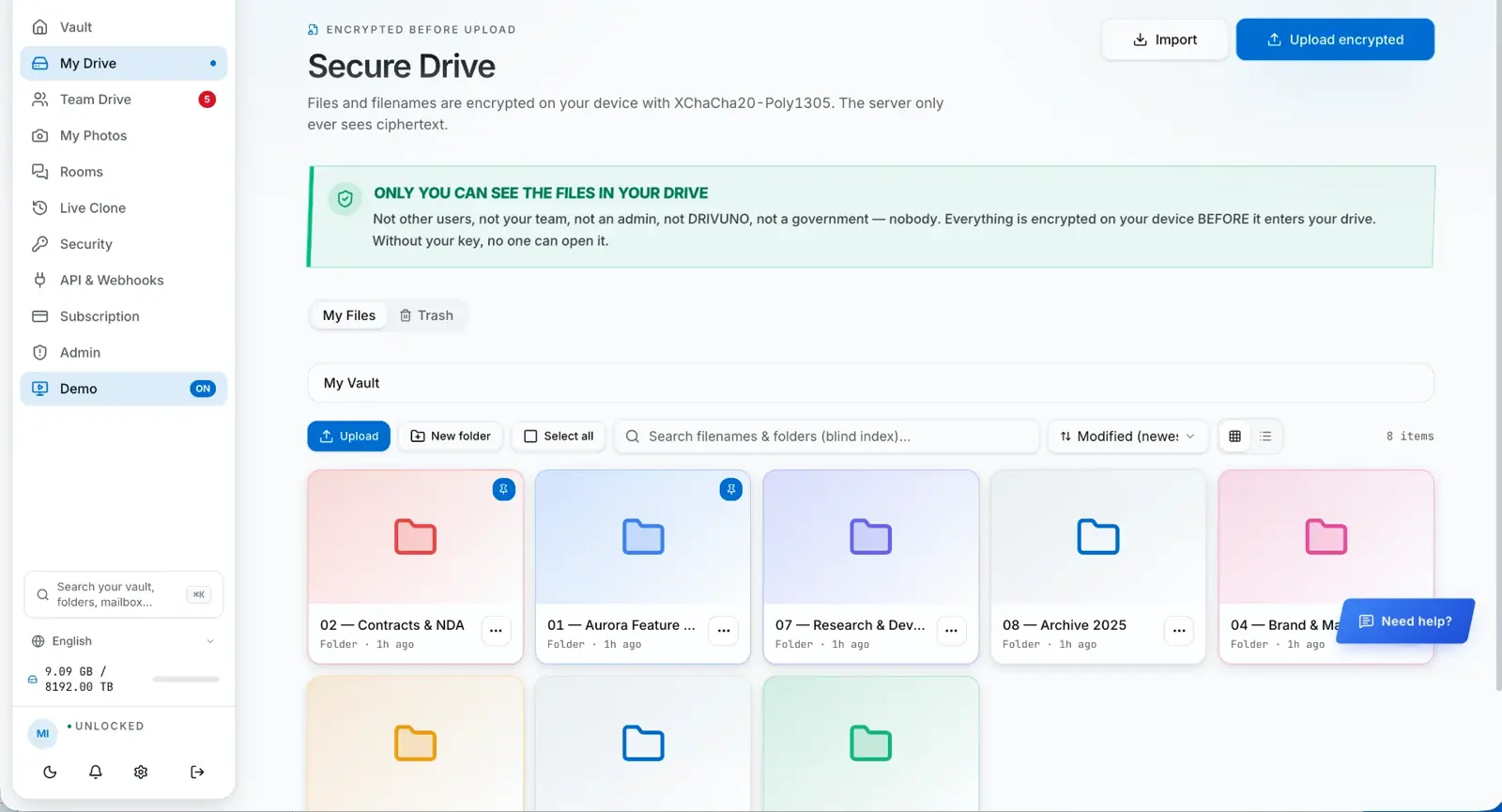1502x812 pixels.
Task: Open API & Webhooks plug icon
Action: click(x=39, y=280)
